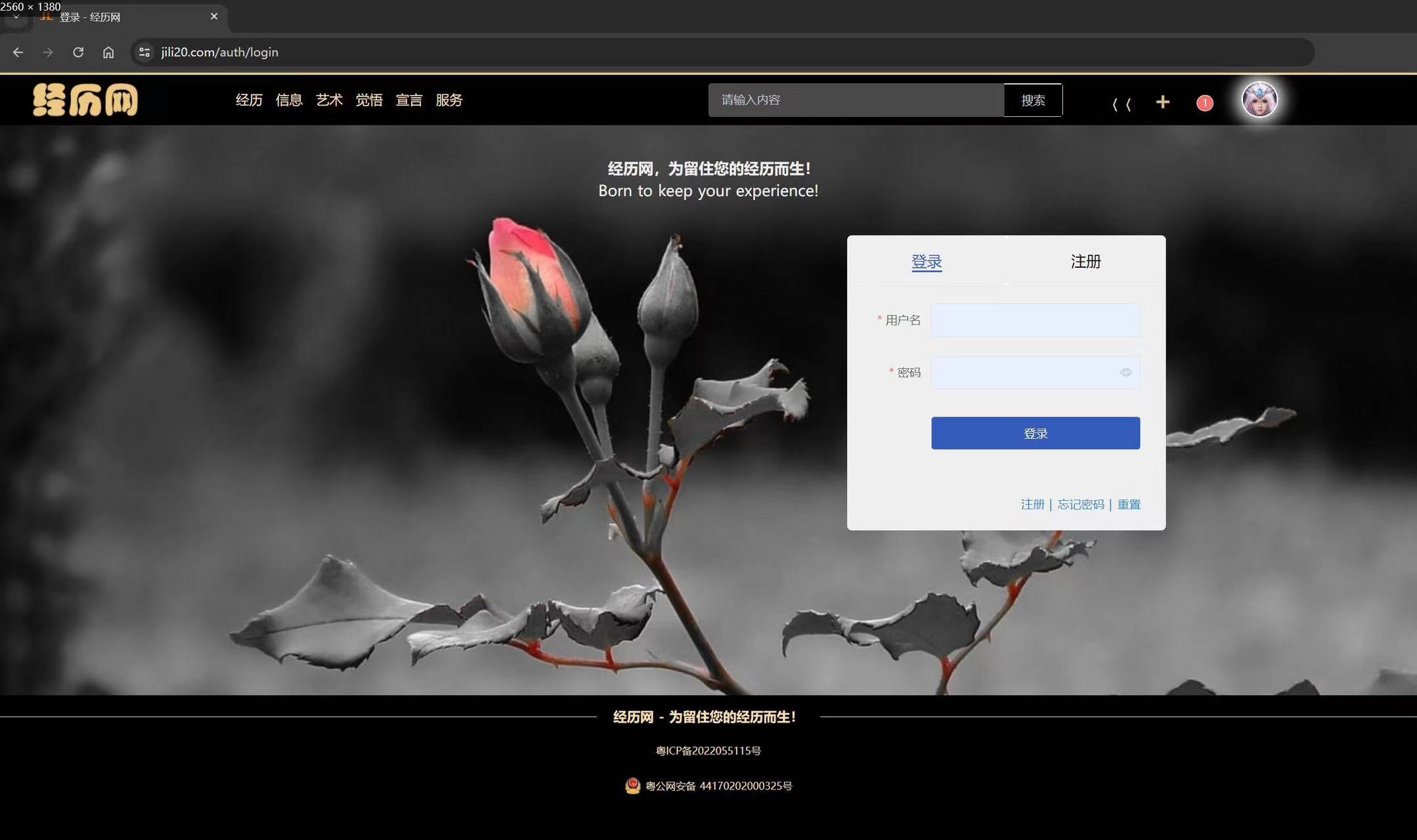1417x840 pixels.
Task: Click the Born to keep your experience! slogan
Action: (x=708, y=191)
